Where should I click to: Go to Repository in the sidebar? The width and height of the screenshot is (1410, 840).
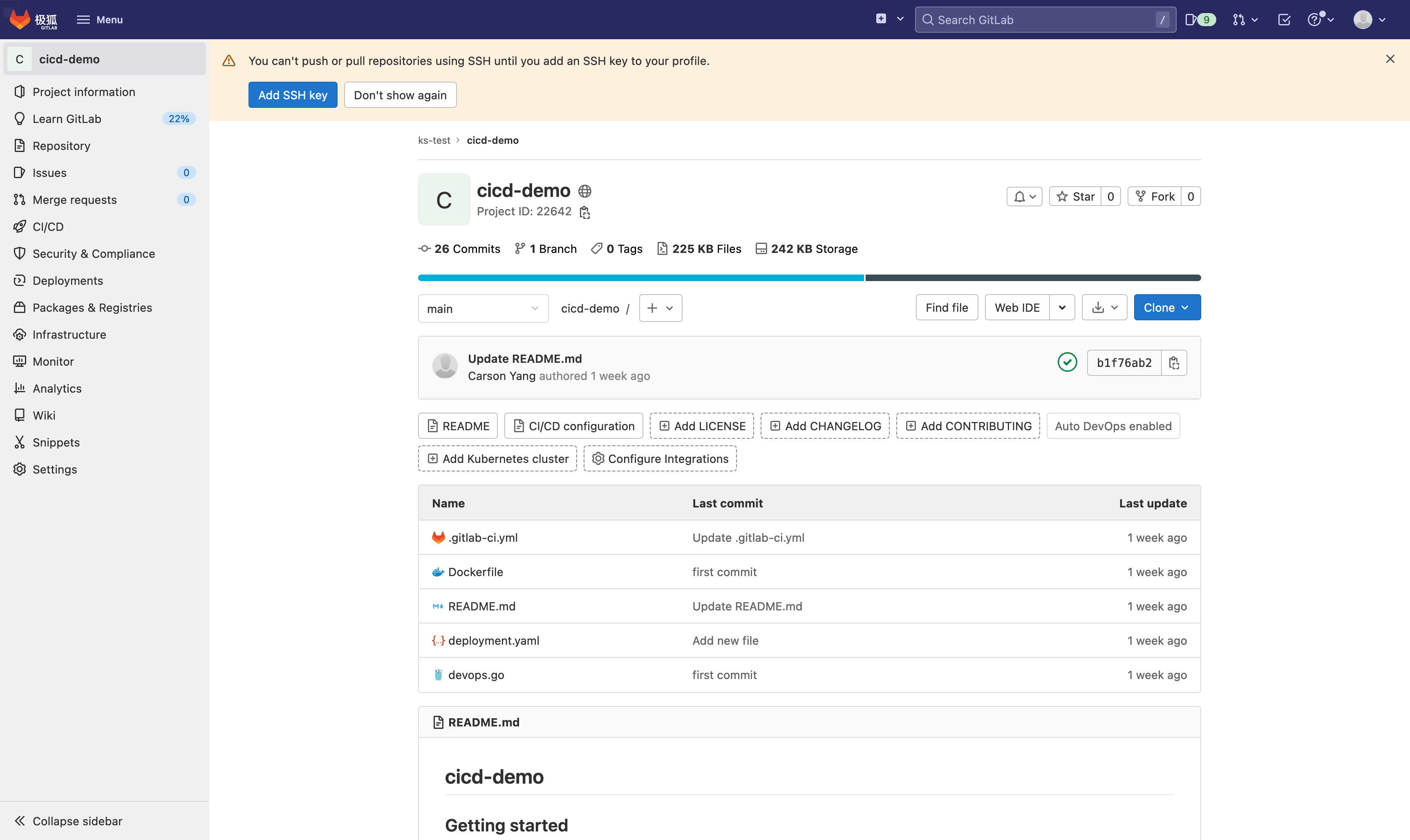tap(61, 145)
